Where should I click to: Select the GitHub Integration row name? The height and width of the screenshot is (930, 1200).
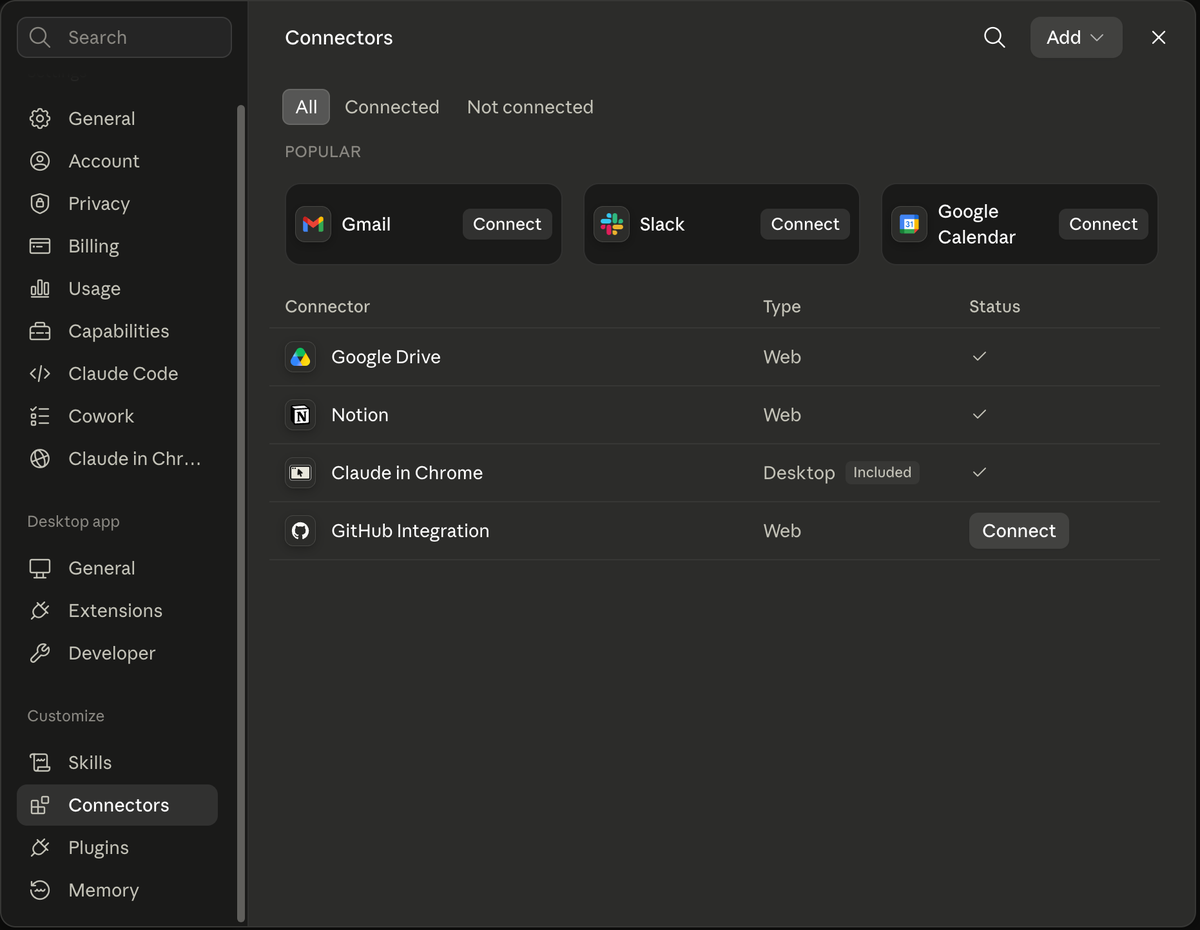(410, 531)
